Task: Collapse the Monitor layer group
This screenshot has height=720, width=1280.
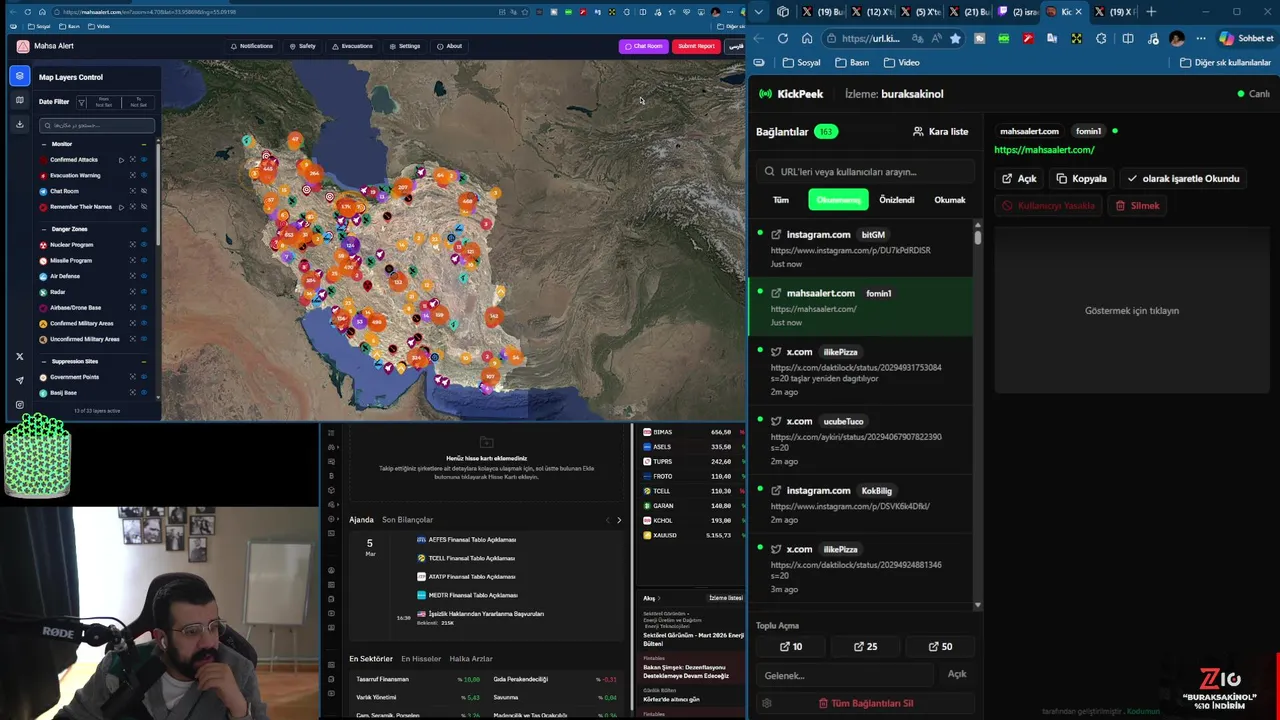Action: (x=43, y=144)
